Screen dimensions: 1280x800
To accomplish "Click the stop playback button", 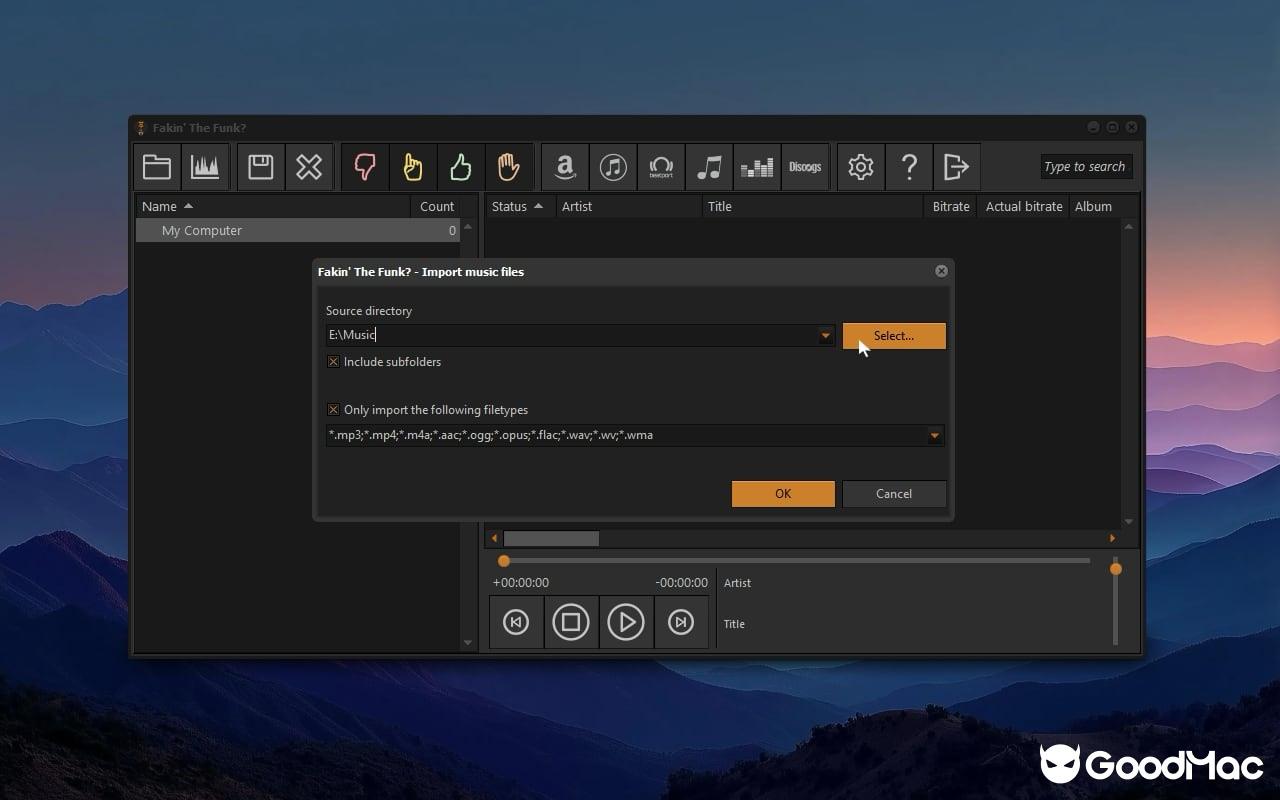I will (x=571, y=622).
